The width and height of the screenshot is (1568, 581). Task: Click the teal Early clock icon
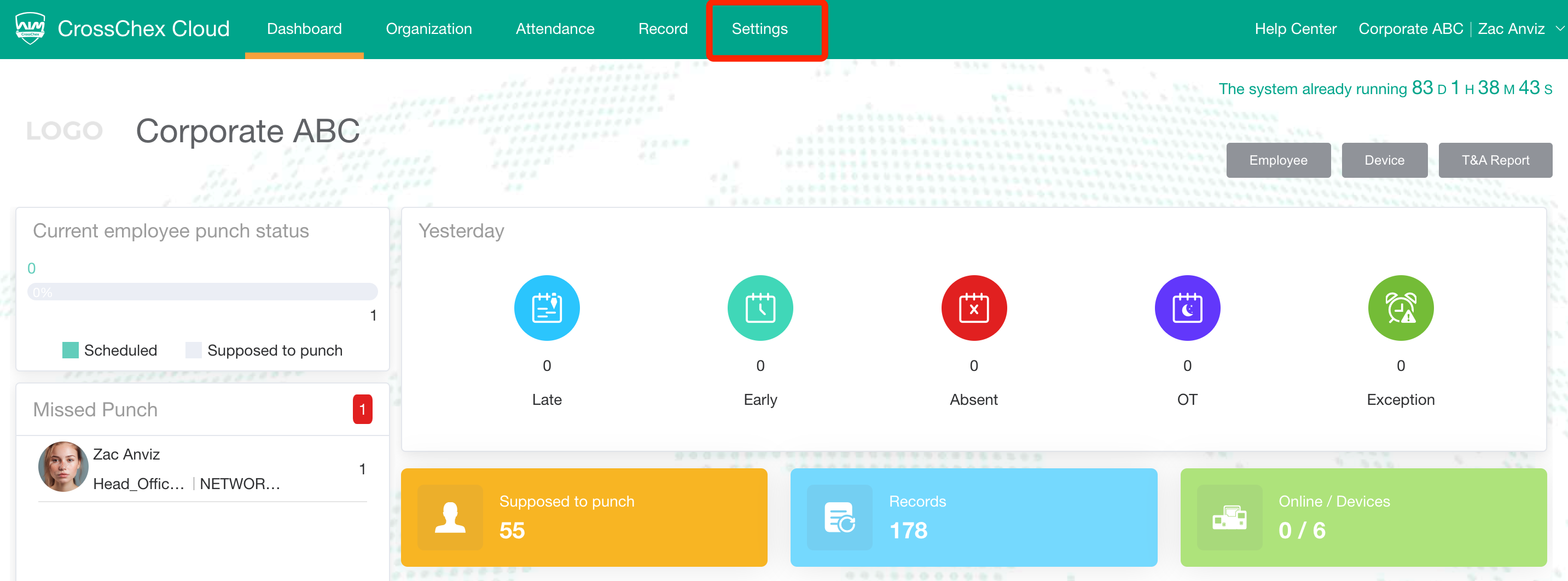click(759, 308)
